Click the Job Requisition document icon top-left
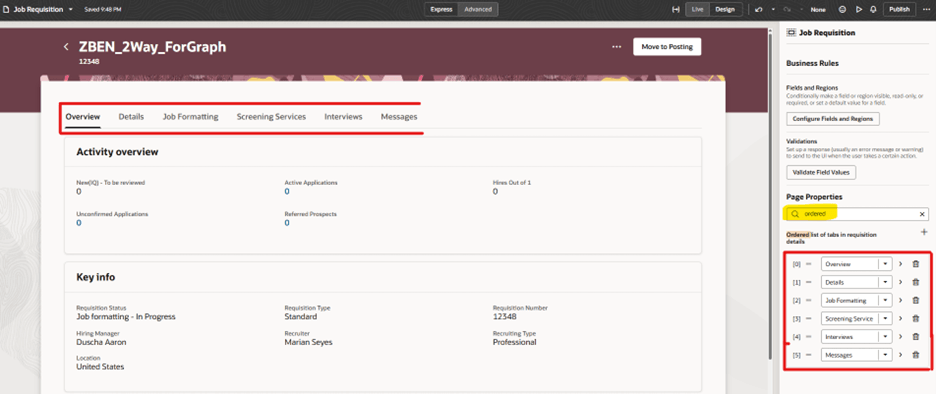The image size is (936, 394). pyautogui.click(x=7, y=10)
